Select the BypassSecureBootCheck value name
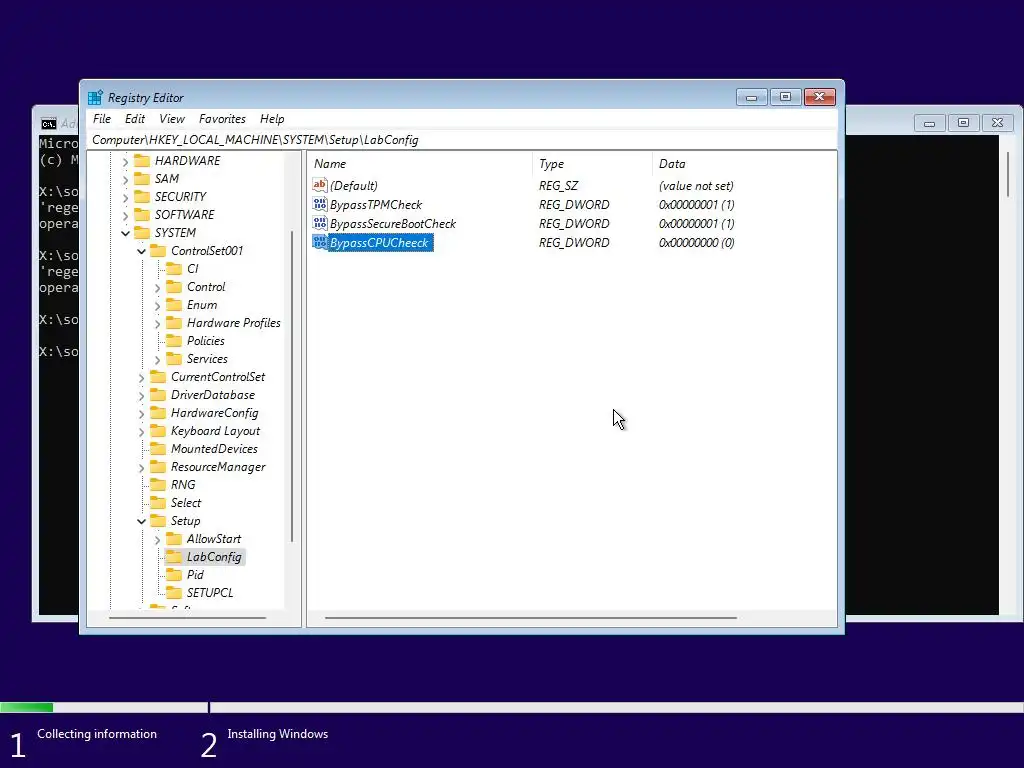This screenshot has width=1024, height=768. tap(392, 223)
